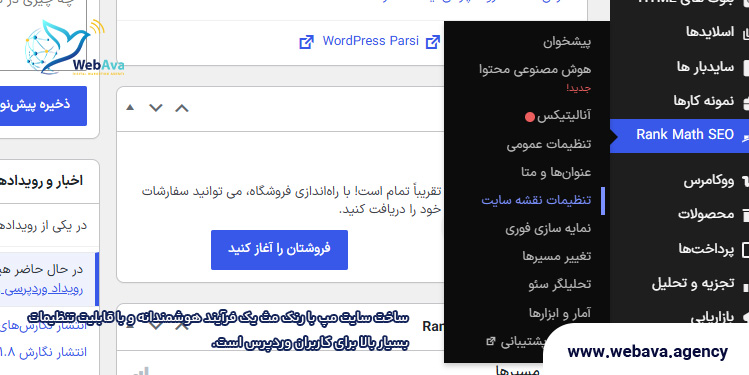Open WordPress Parsi external link
This screenshot has width=749, height=375.
[370, 41]
